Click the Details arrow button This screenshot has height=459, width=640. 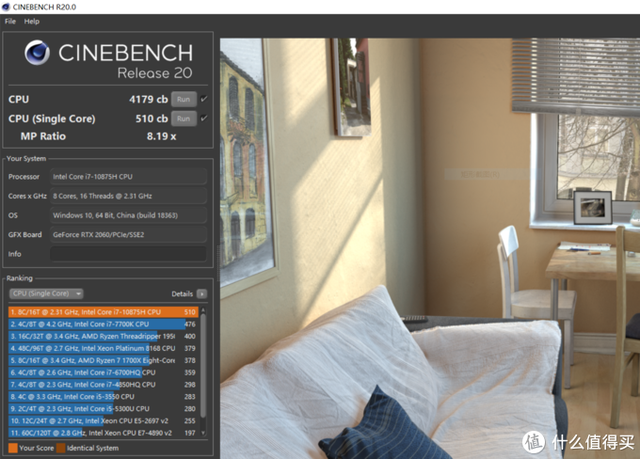coord(202,294)
